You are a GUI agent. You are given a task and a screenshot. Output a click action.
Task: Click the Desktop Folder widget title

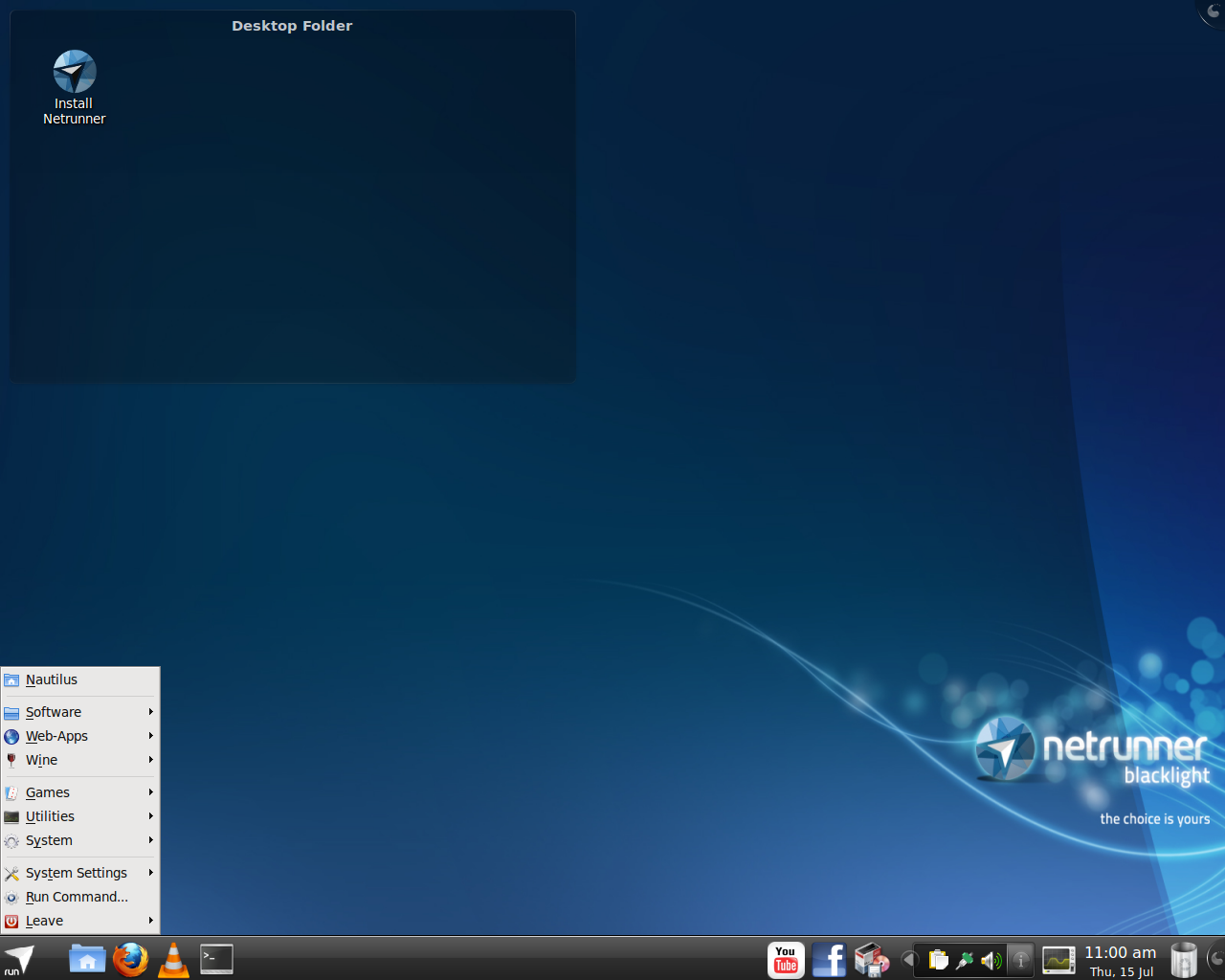click(x=292, y=26)
